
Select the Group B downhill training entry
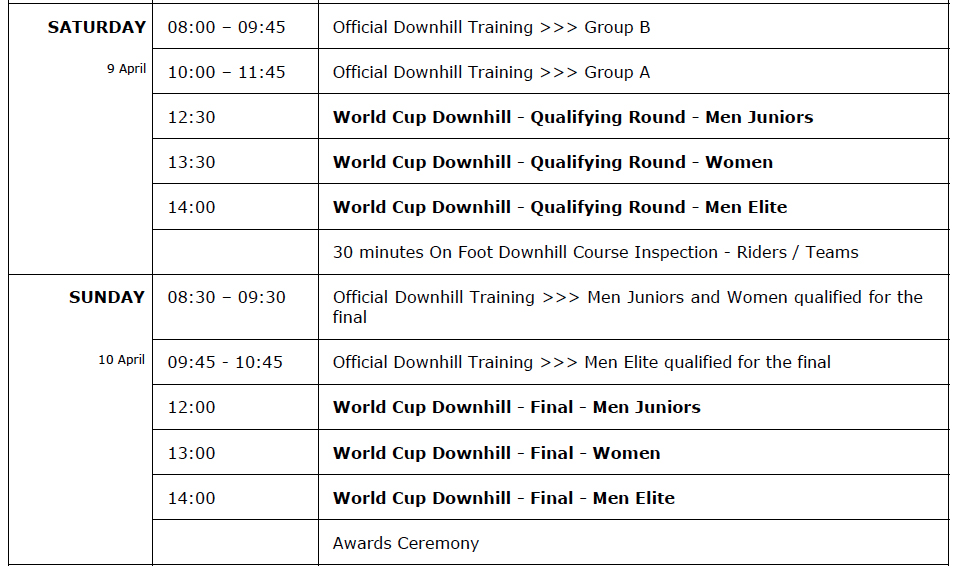click(x=491, y=28)
